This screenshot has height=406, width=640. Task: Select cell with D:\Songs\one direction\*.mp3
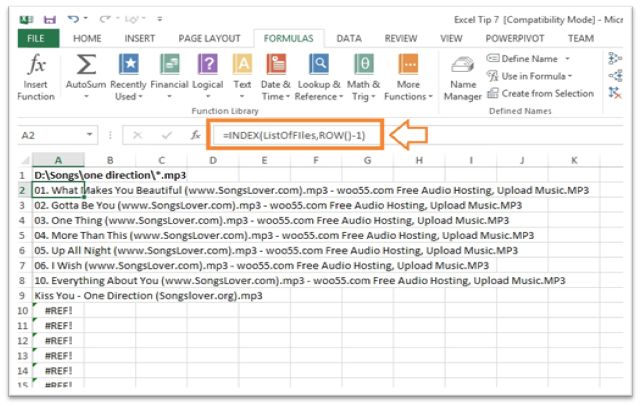58,175
